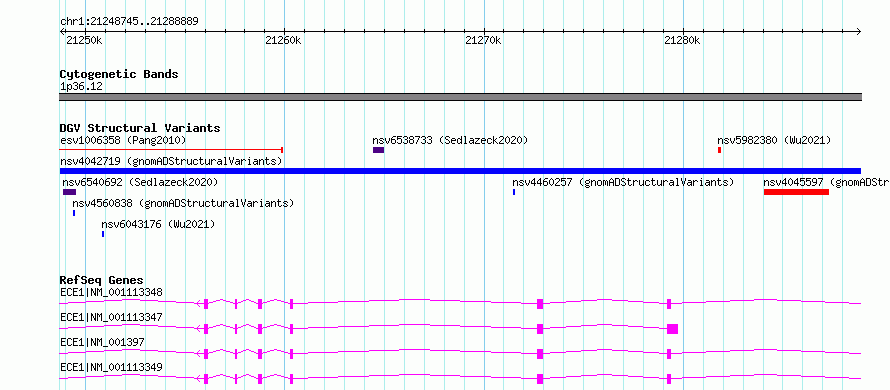Click the 21270k ruler tick label
The width and height of the screenshot is (890, 390).
(x=483, y=40)
